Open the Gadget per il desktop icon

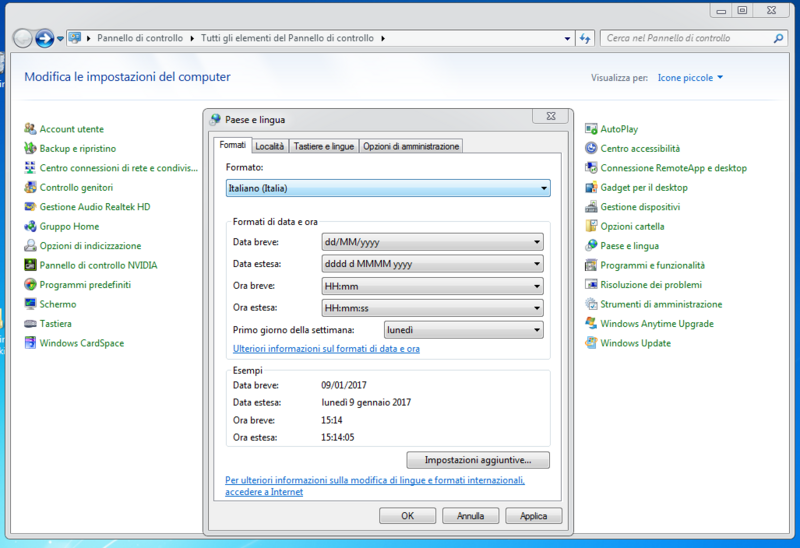(592, 188)
